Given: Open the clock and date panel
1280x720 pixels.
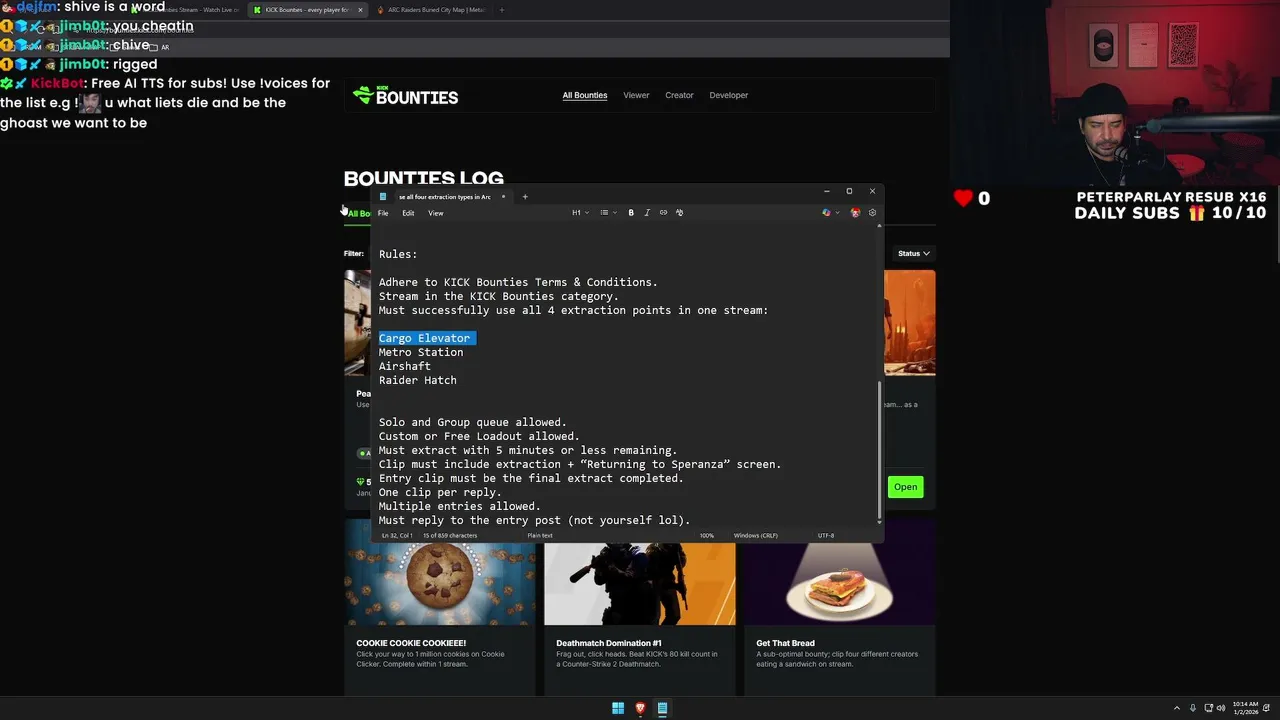Looking at the screenshot, I should point(1246,708).
